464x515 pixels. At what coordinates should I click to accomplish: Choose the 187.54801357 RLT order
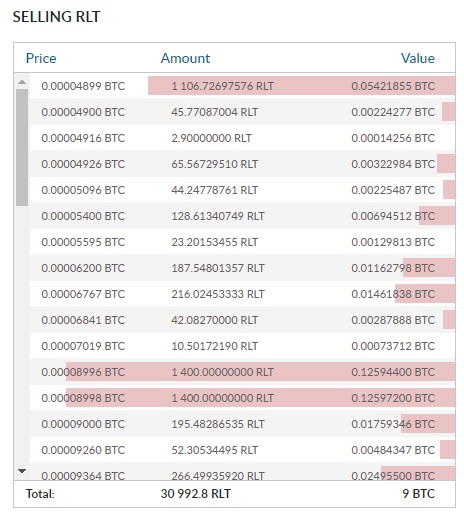(x=243, y=268)
